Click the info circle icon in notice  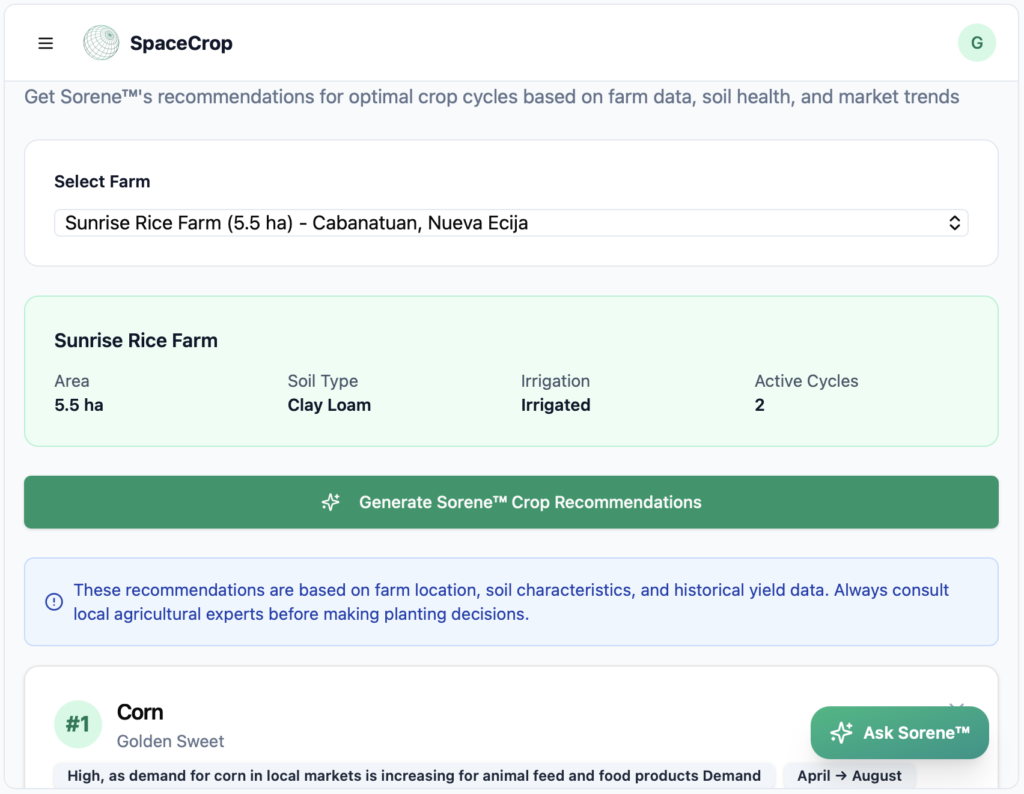pyautogui.click(x=54, y=602)
